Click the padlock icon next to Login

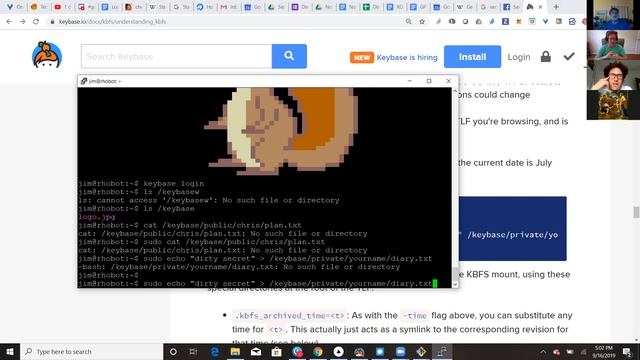(546, 56)
